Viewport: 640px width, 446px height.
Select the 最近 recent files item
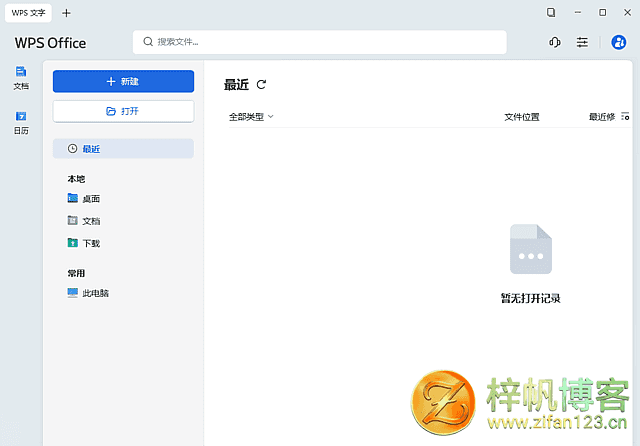(x=123, y=149)
